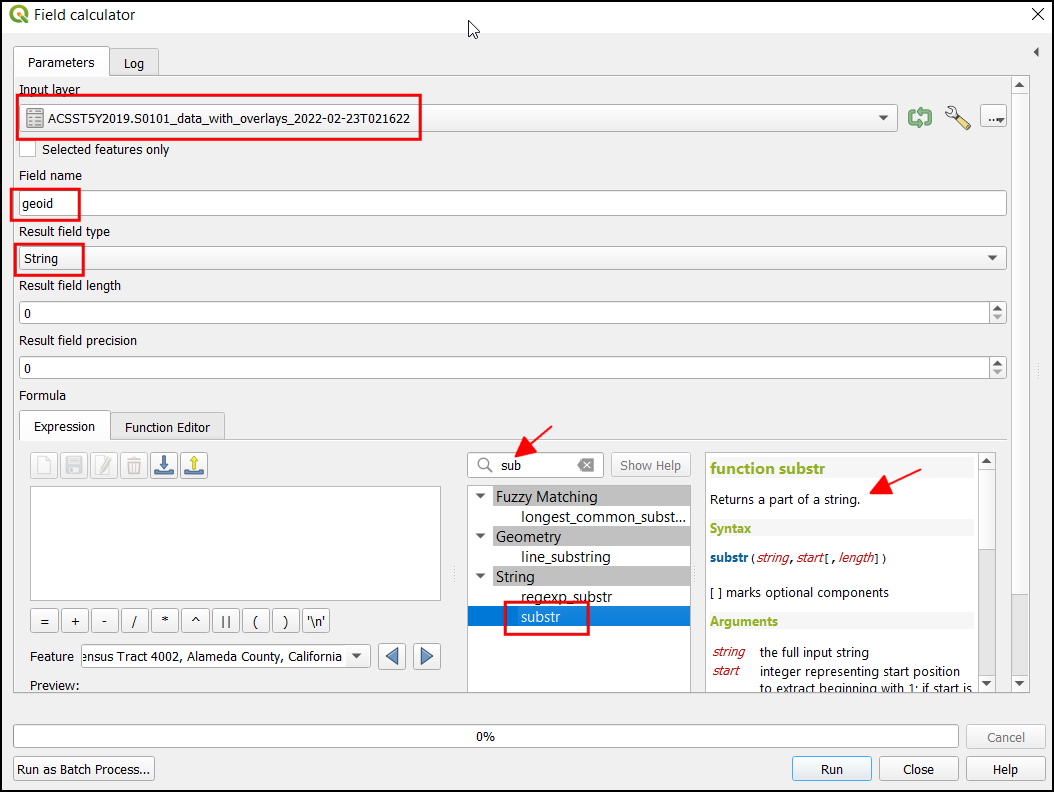
Task: Click the Run button
Action: tap(831, 769)
